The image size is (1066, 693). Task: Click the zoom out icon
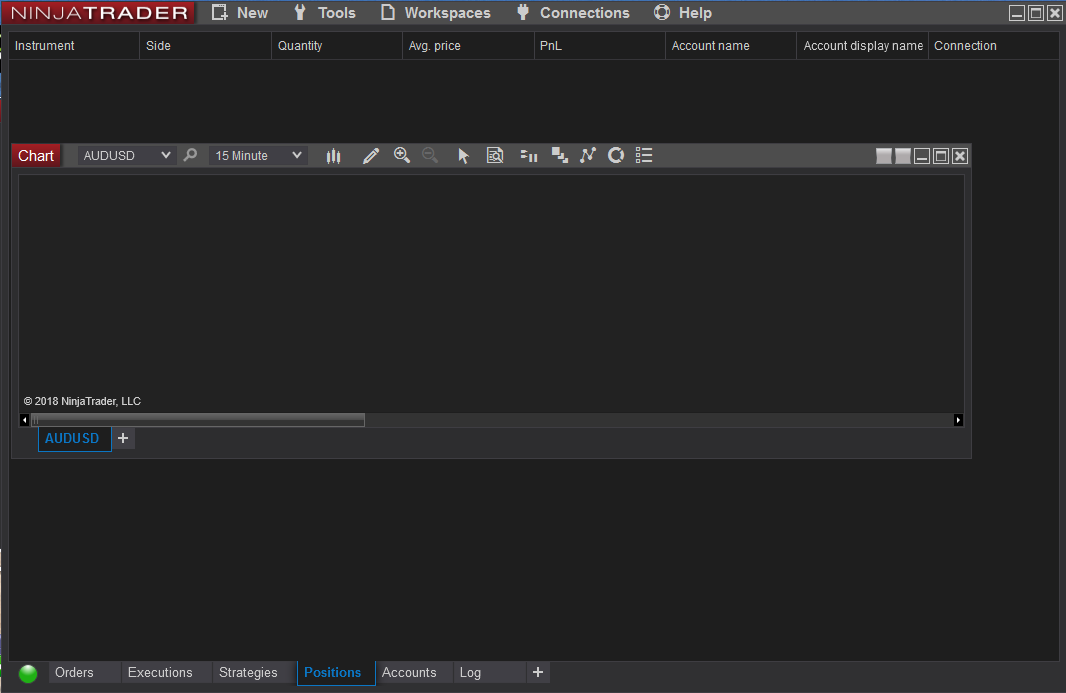pos(430,156)
